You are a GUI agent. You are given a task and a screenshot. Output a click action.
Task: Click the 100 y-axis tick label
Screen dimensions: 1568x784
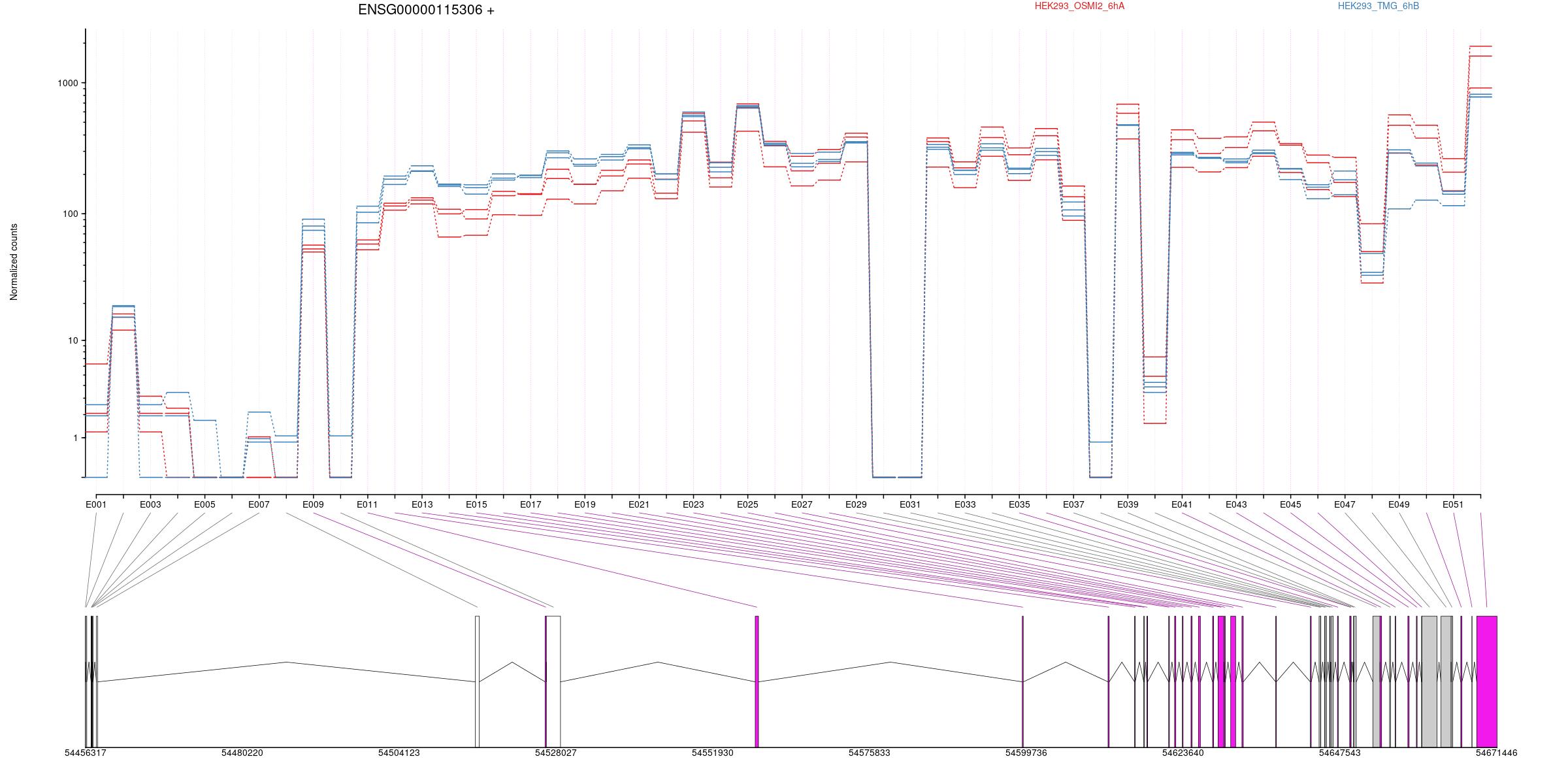tap(70, 214)
